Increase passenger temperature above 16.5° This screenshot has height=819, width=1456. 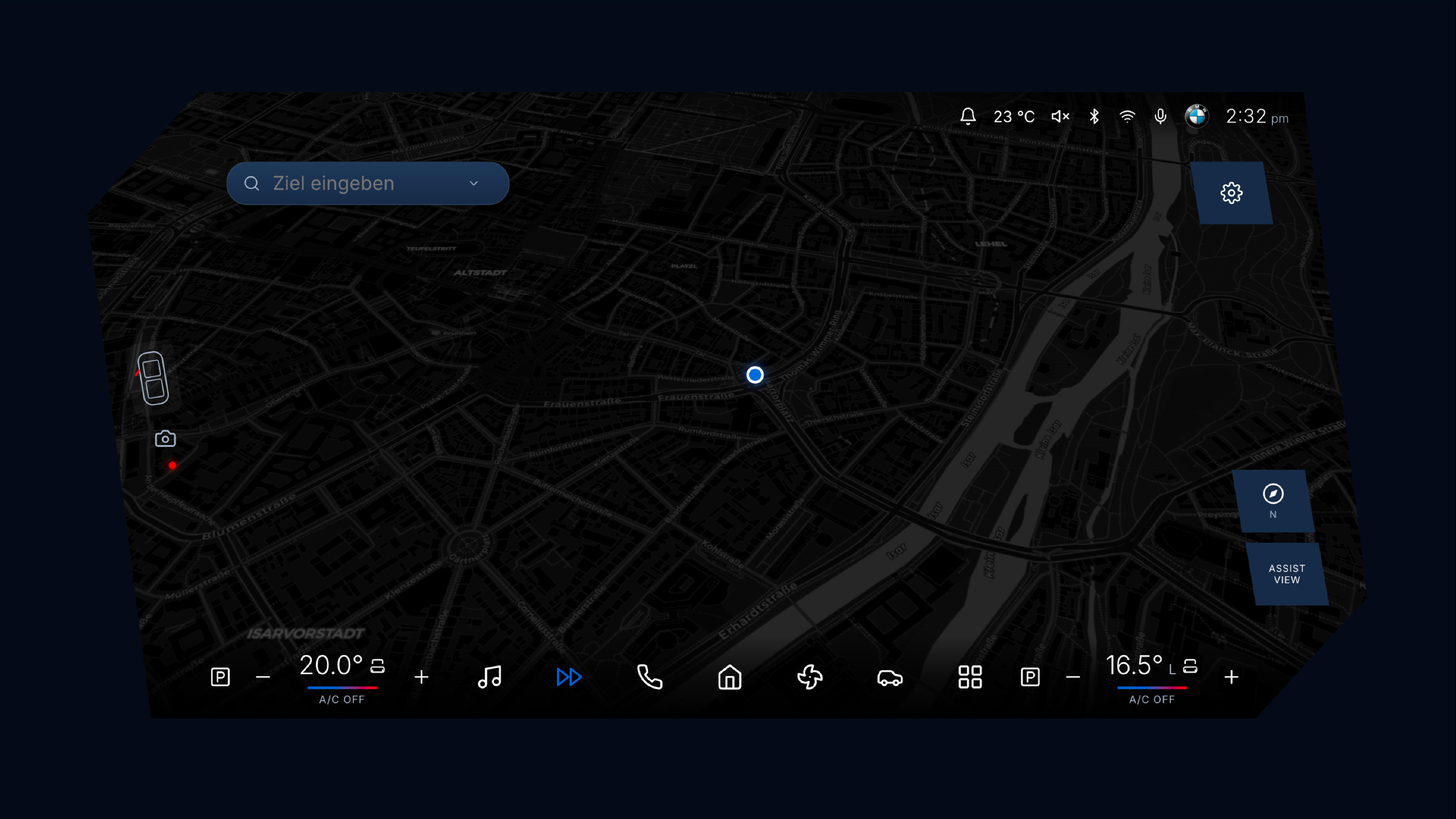1232,677
